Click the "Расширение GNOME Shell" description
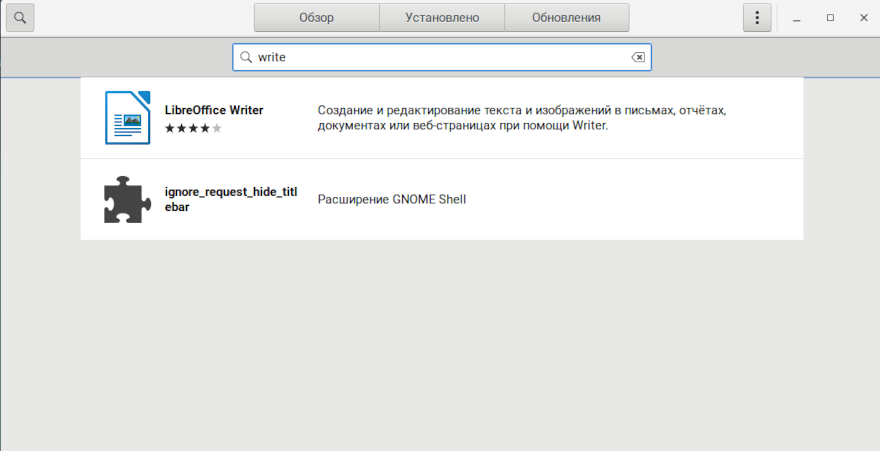 [x=391, y=200]
